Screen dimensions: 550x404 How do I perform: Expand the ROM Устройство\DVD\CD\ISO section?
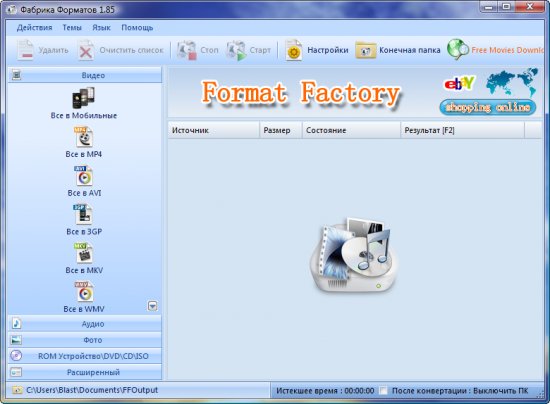coord(85,356)
